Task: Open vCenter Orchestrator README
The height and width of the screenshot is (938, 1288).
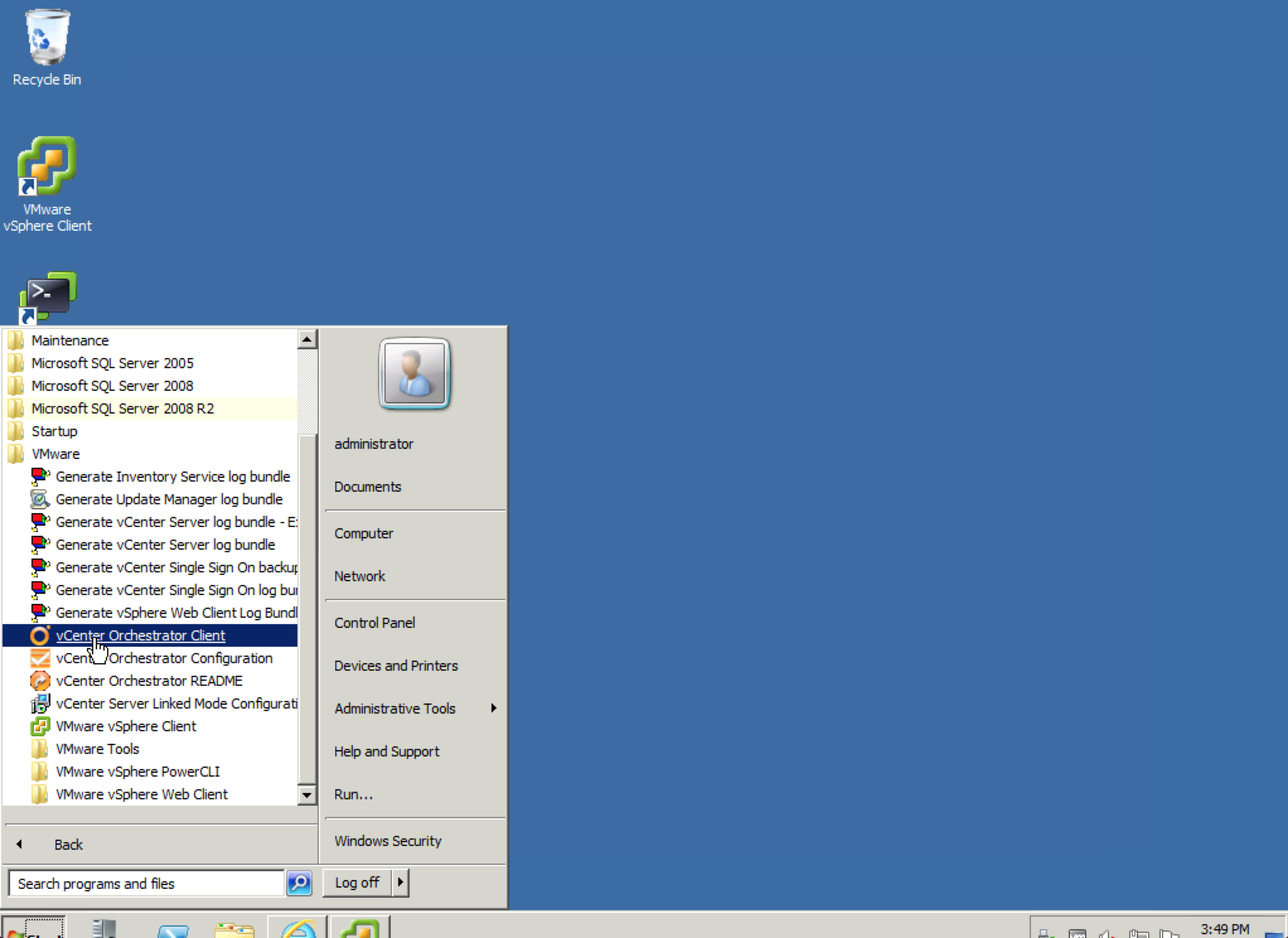Action: pyautogui.click(x=149, y=681)
